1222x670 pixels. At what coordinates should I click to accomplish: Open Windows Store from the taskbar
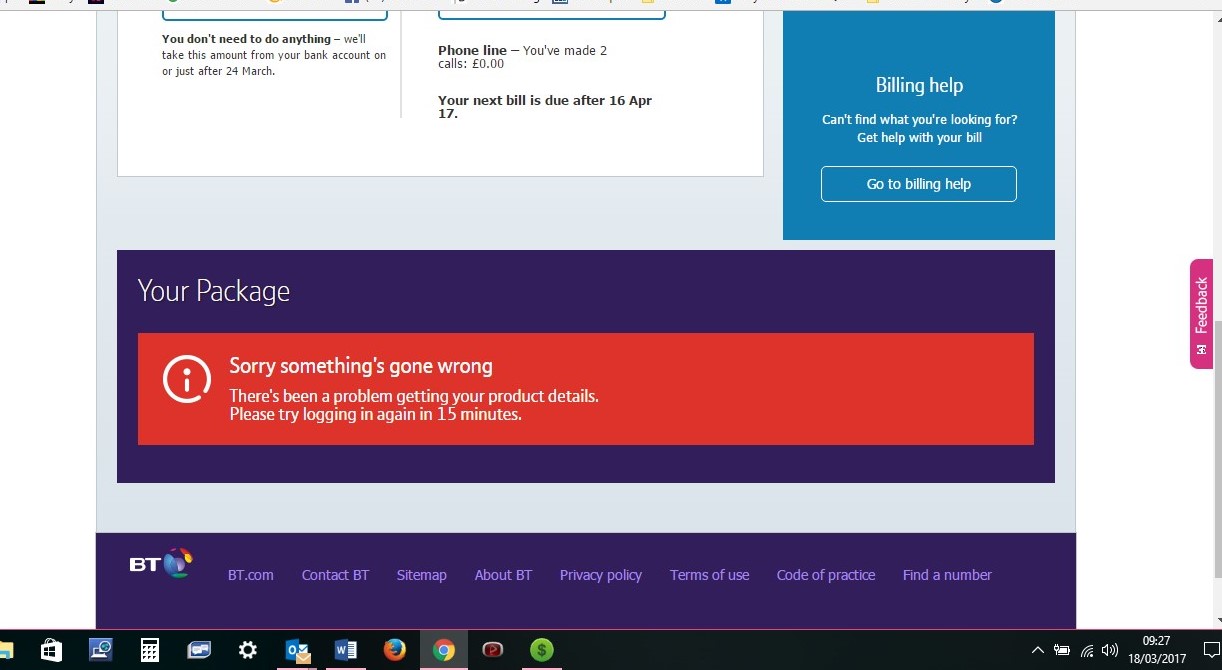coord(51,650)
